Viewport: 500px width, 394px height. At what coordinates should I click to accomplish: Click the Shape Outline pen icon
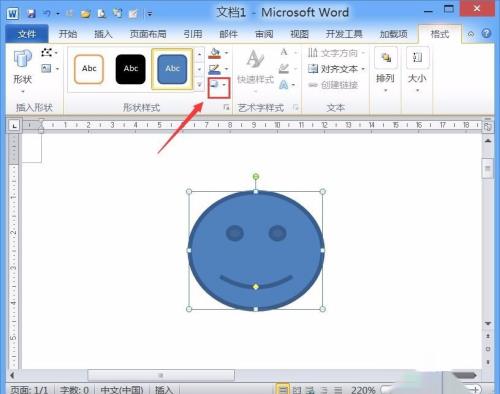point(215,69)
